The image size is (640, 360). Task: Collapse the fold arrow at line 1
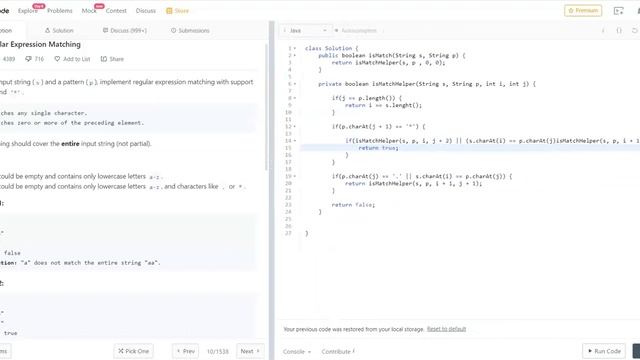(295, 48)
